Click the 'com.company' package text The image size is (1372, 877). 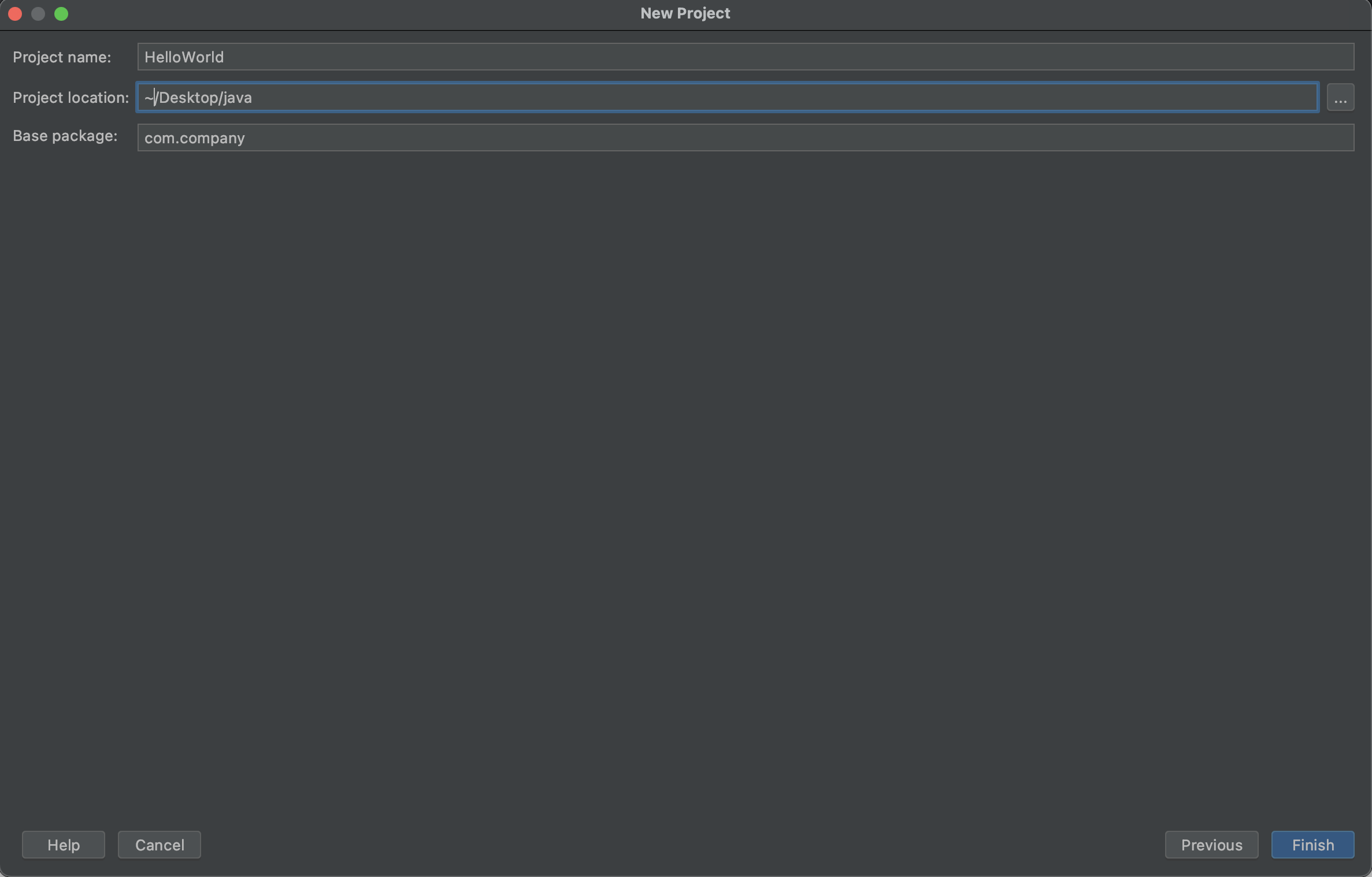(195, 138)
